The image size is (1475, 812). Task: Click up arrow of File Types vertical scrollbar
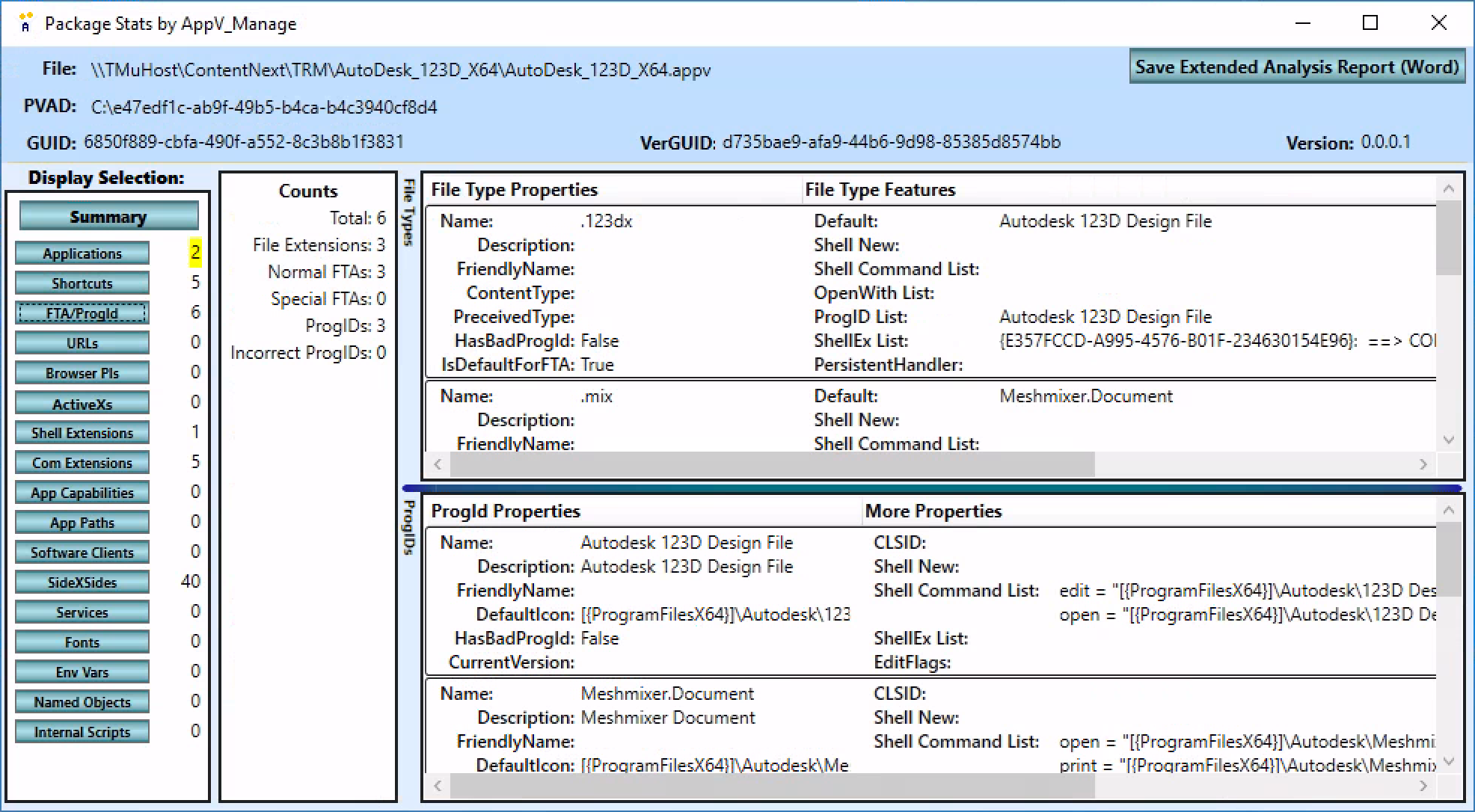point(1449,189)
